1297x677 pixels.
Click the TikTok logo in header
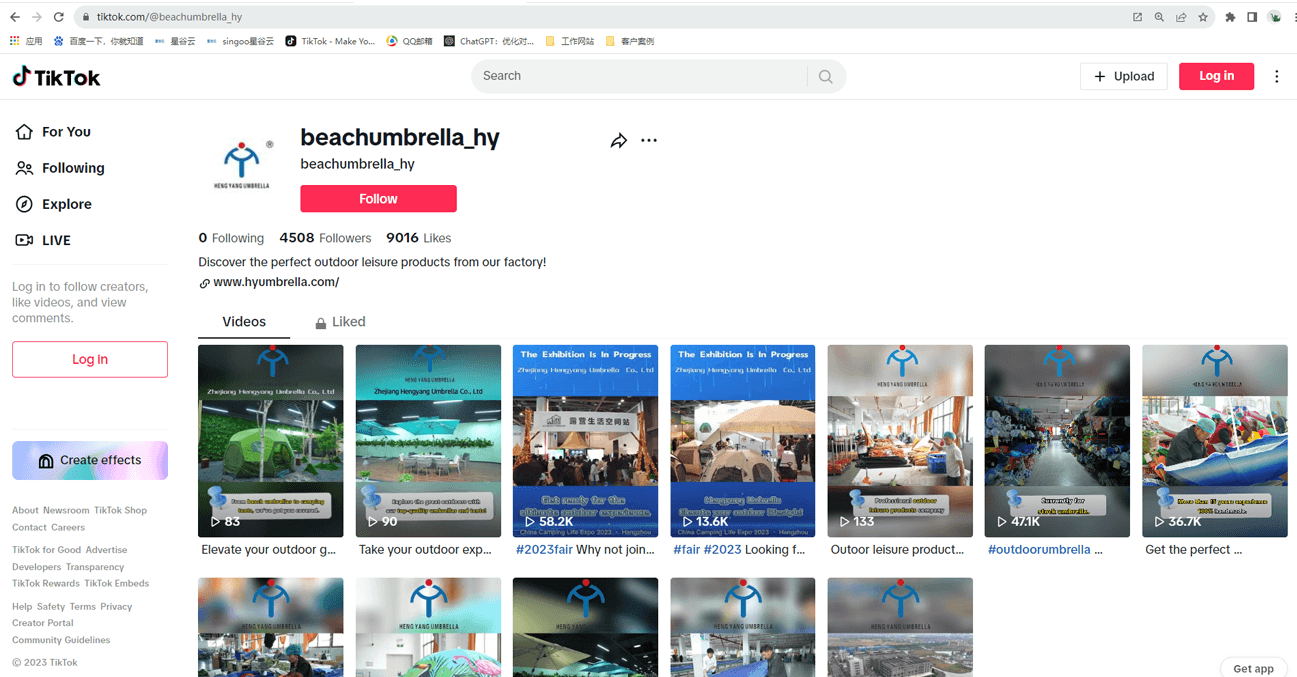tap(57, 77)
